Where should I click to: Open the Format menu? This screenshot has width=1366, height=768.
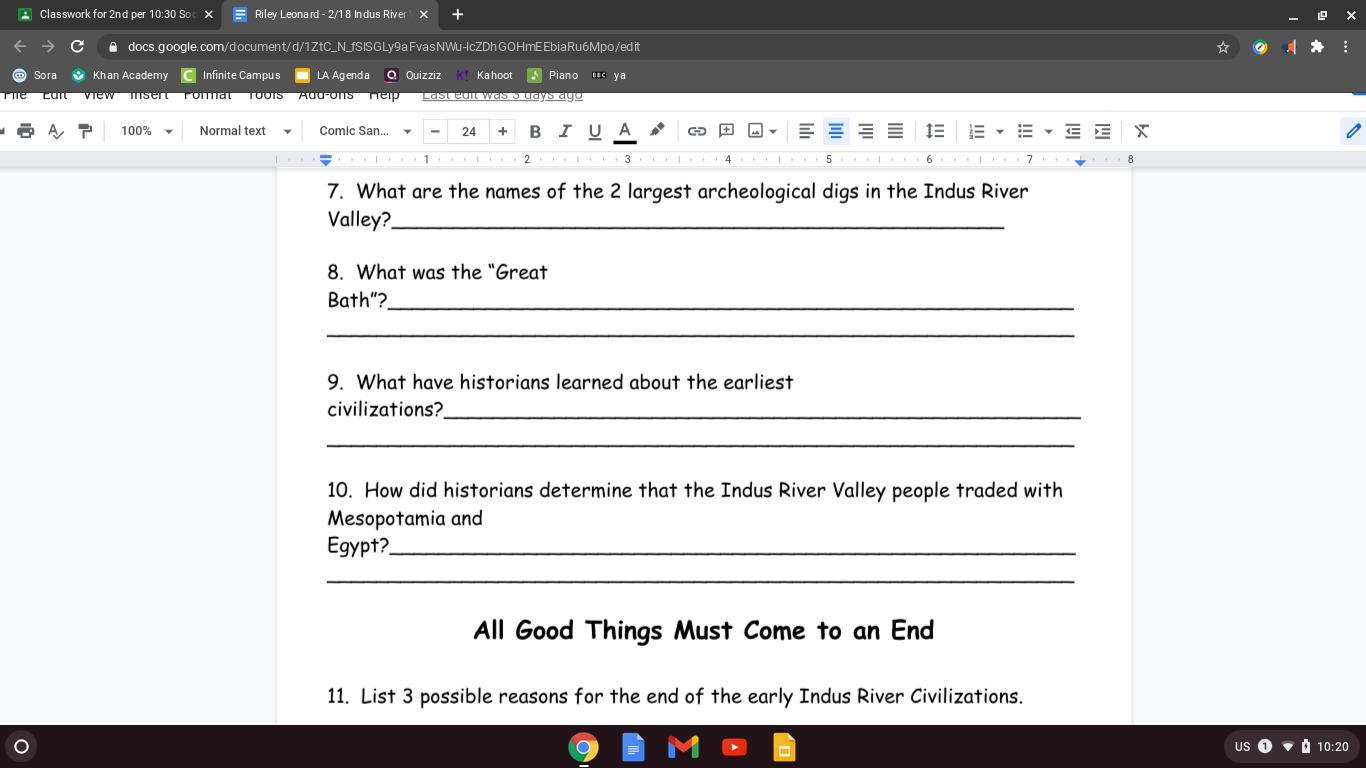pos(207,95)
